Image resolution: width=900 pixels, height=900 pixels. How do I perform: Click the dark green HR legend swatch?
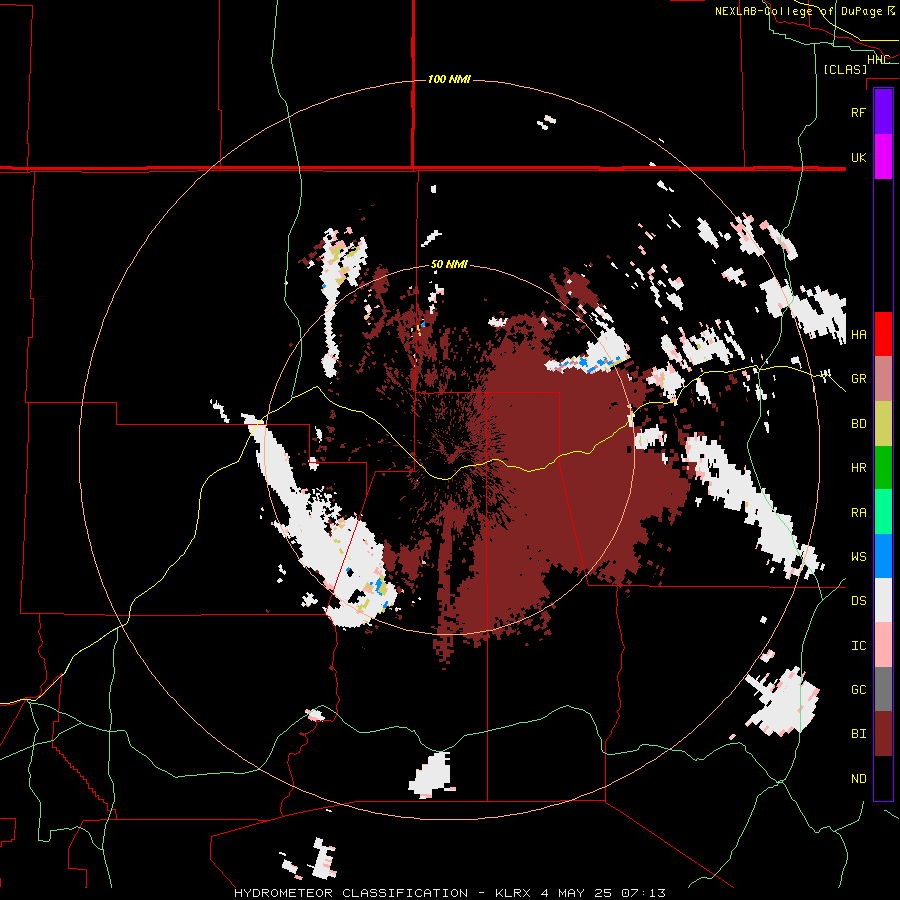[883, 468]
